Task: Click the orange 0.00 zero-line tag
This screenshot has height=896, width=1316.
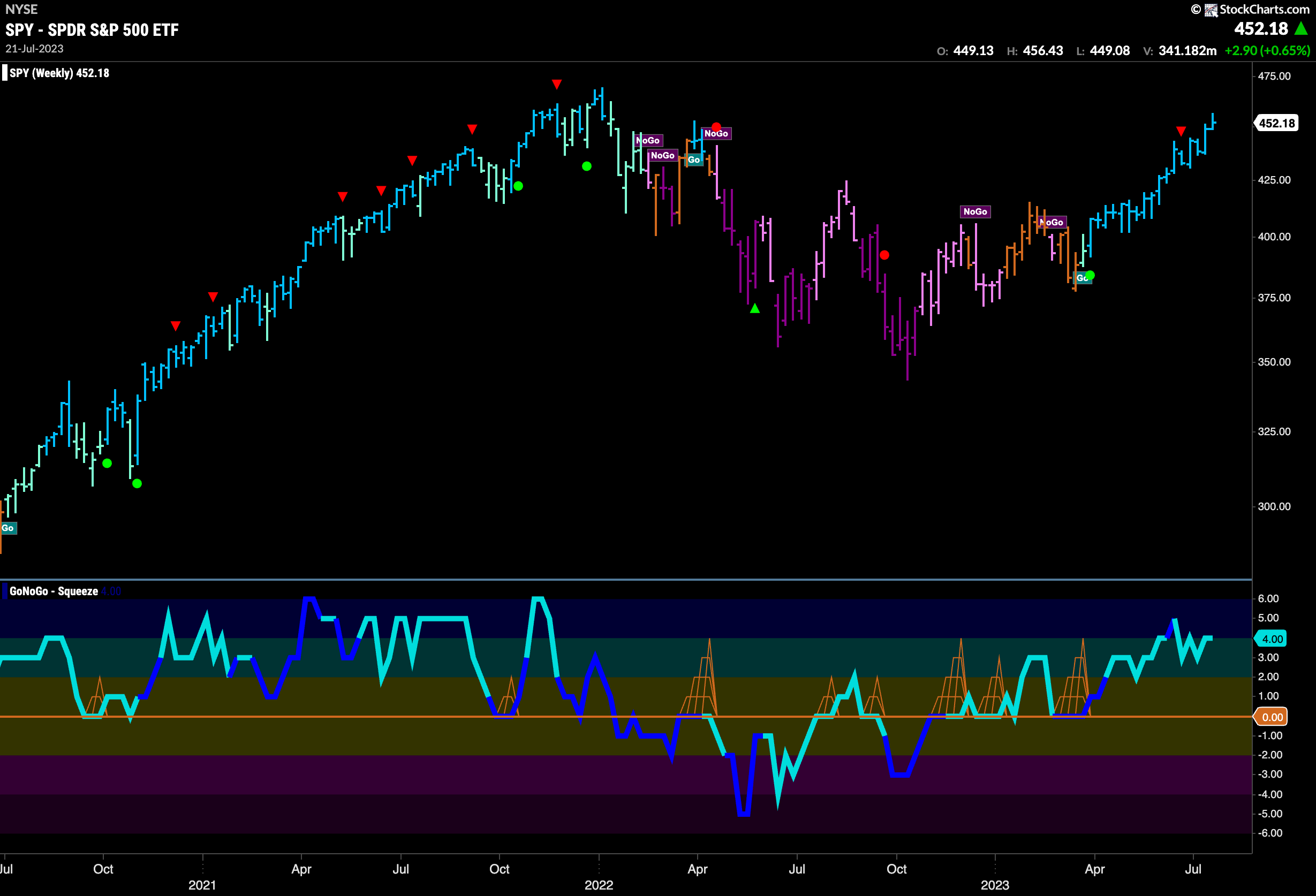Action: click(1271, 717)
